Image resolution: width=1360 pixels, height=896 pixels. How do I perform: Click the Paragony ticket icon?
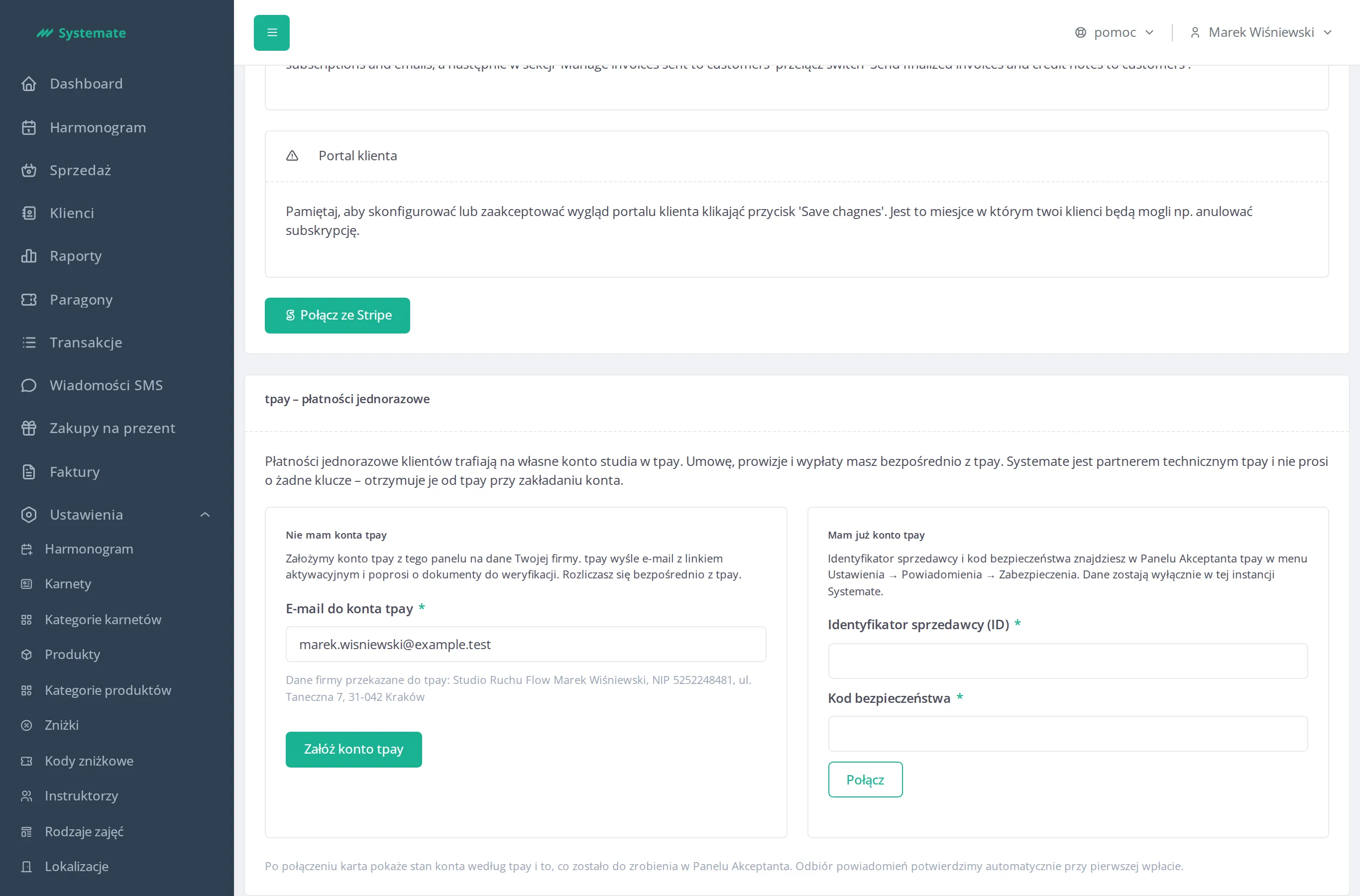tap(28, 300)
